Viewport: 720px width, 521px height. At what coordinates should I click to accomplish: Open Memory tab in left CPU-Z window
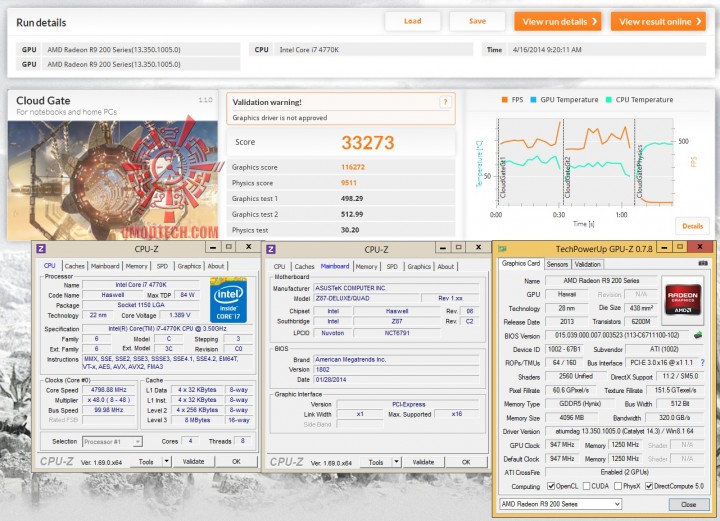pyautogui.click(x=136, y=266)
